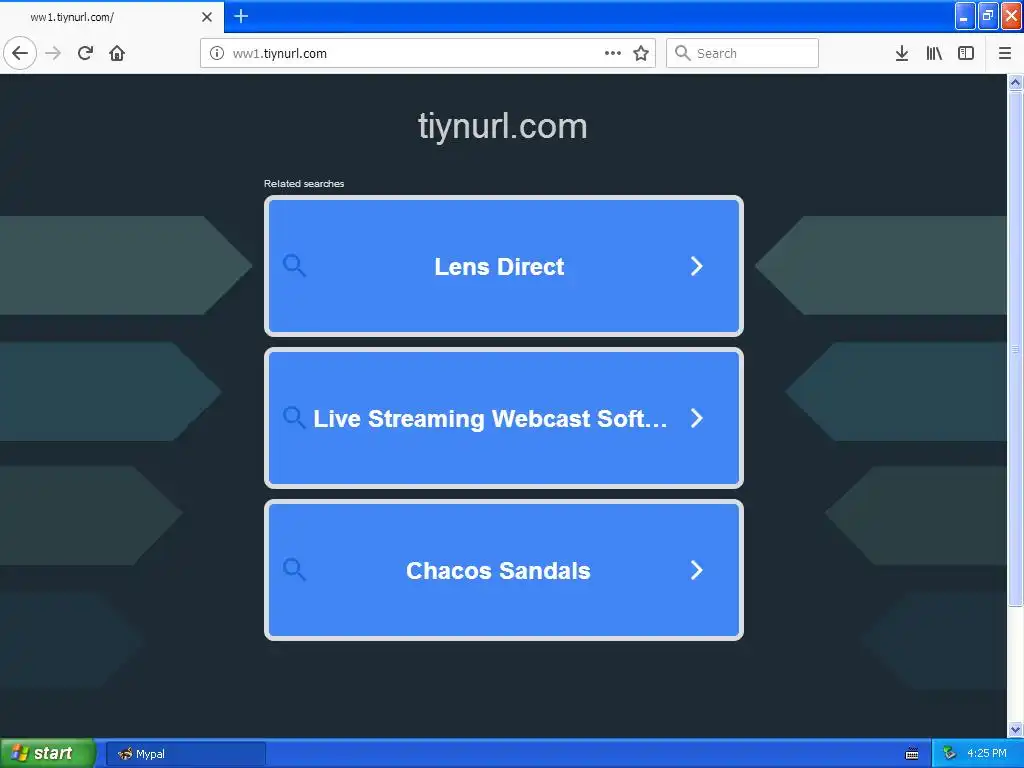The width and height of the screenshot is (1024, 768).
Task: Open the Windows start menu
Action: click(x=47, y=753)
